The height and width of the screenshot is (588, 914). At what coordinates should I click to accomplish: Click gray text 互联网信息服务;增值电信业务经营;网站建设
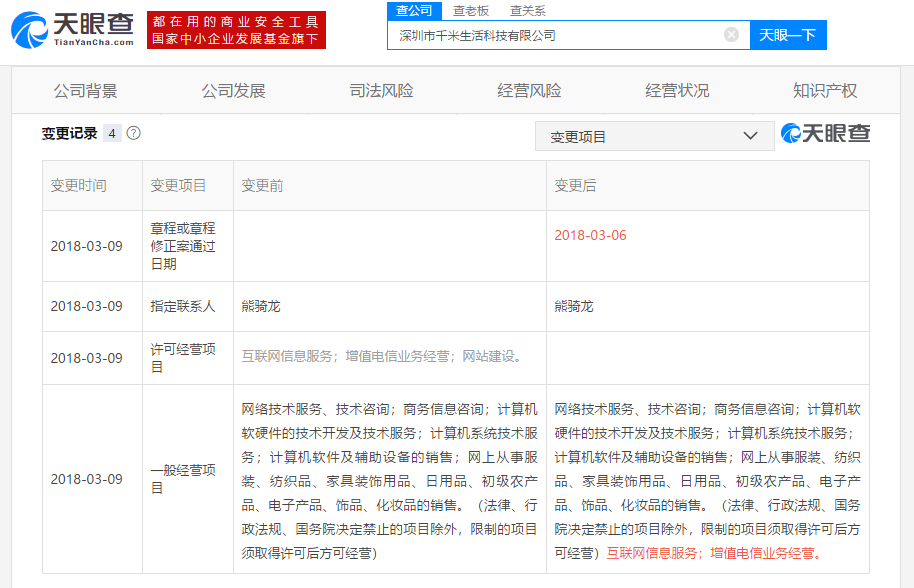tap(382, 356)
